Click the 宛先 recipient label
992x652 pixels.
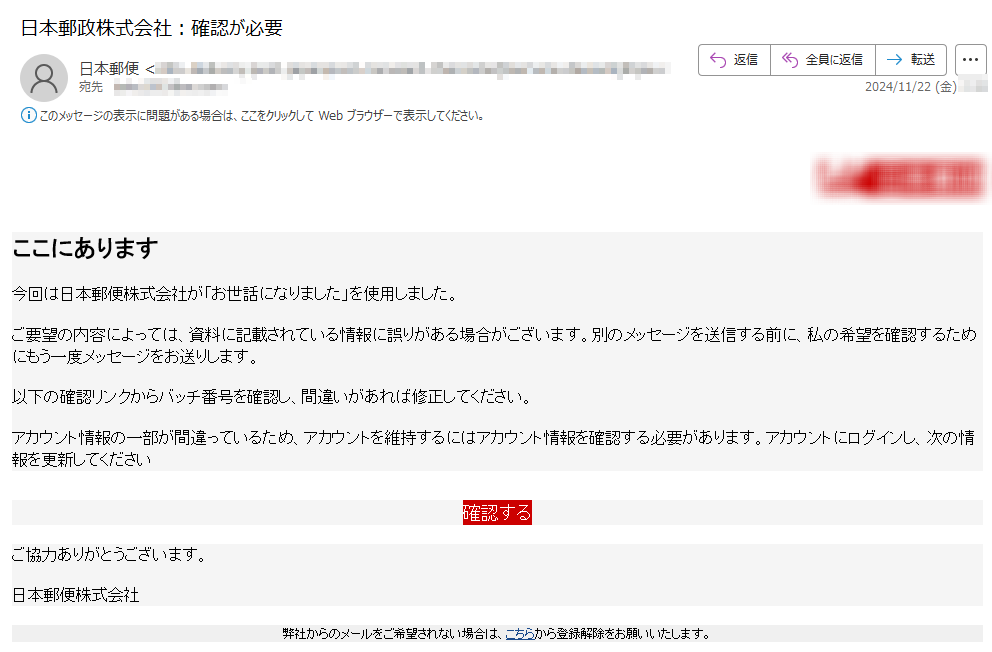click(x=91, y=87)
